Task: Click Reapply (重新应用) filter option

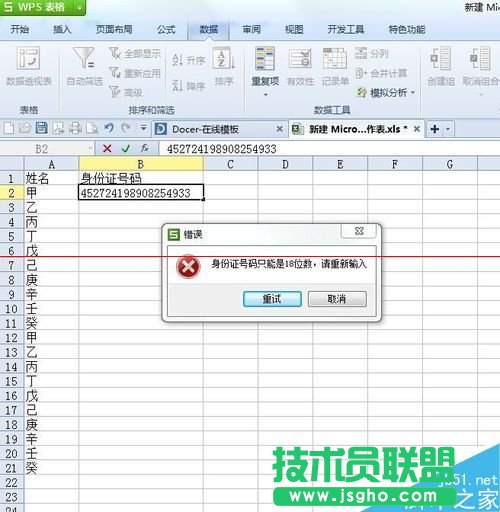Action: tap(135, 73)
